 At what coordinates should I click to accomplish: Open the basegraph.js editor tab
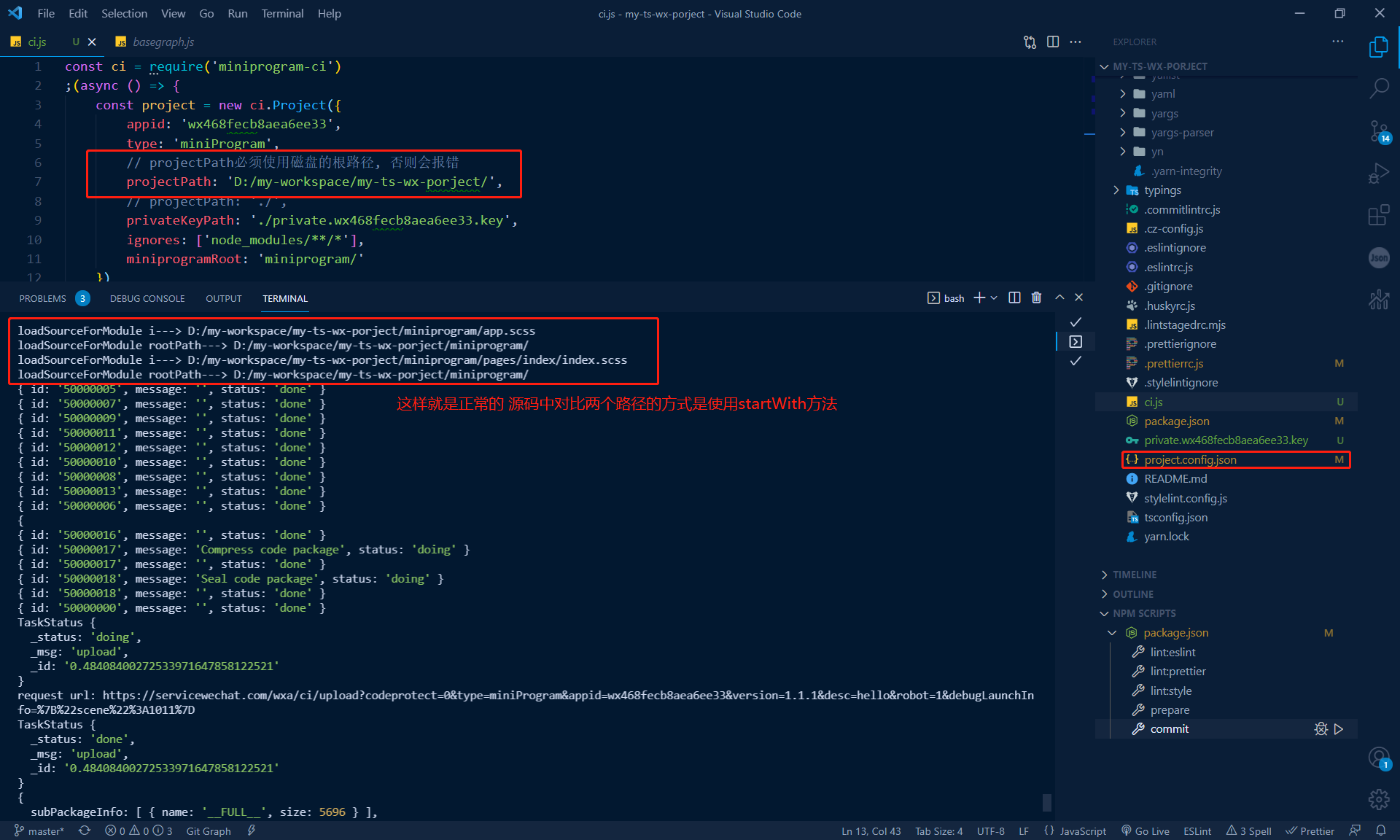(163, 42)
